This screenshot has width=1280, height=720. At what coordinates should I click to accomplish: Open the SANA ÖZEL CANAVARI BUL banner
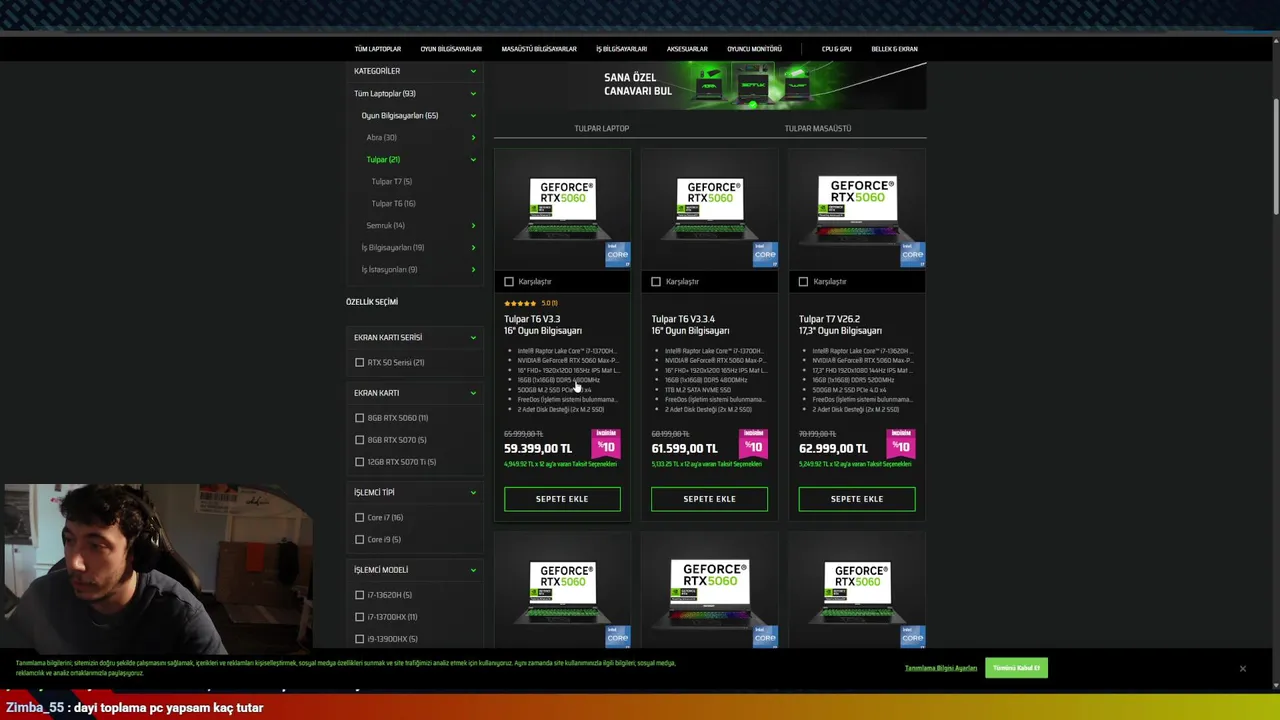710,85
